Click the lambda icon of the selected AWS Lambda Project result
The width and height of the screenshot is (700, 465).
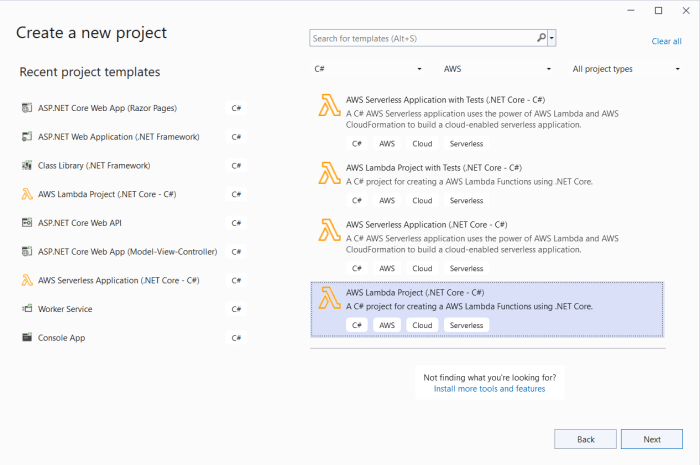(x=329, y=298)
